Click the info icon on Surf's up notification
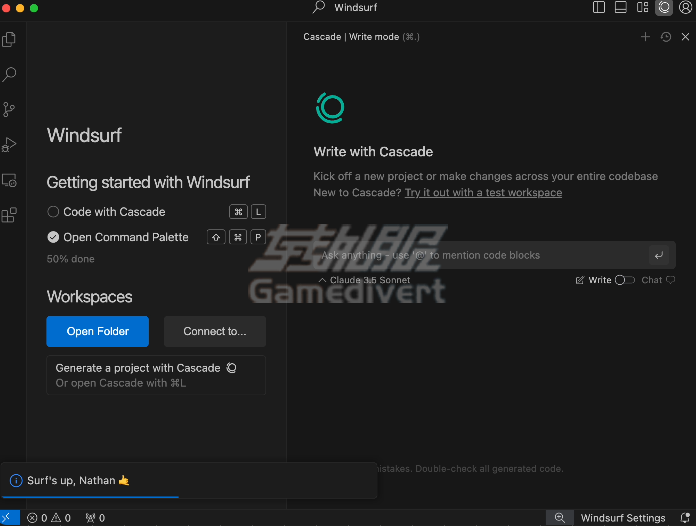 [x=16, y=480]
